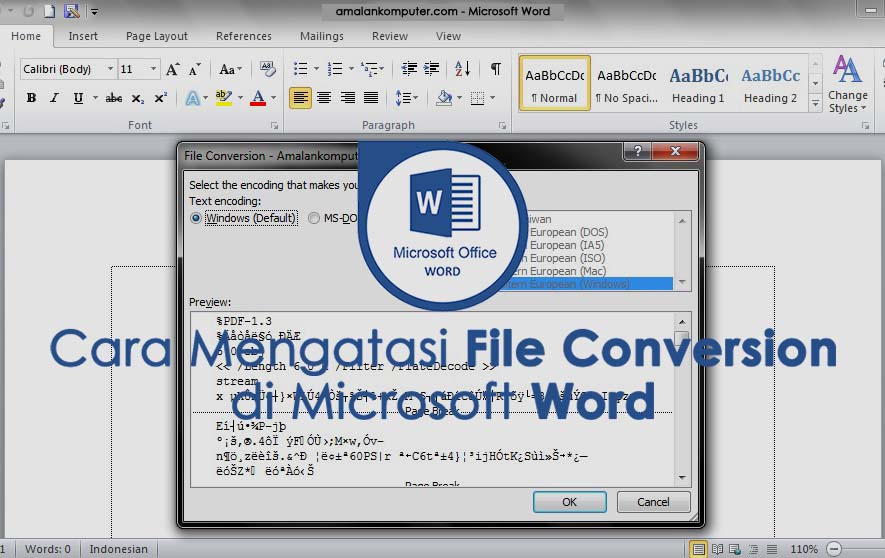Click the preview pane scroll-down arrow
Viewport: 885px width, 558px height.
coord(682,478)
